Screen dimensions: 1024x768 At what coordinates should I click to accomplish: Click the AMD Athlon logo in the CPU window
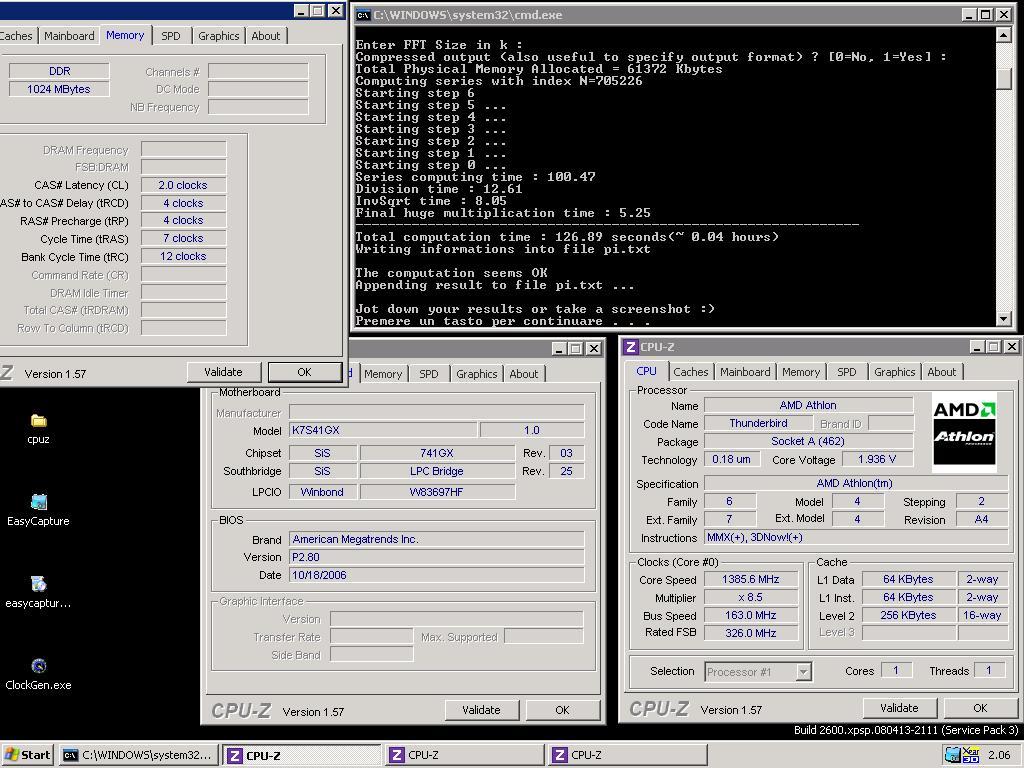(964, 432)
